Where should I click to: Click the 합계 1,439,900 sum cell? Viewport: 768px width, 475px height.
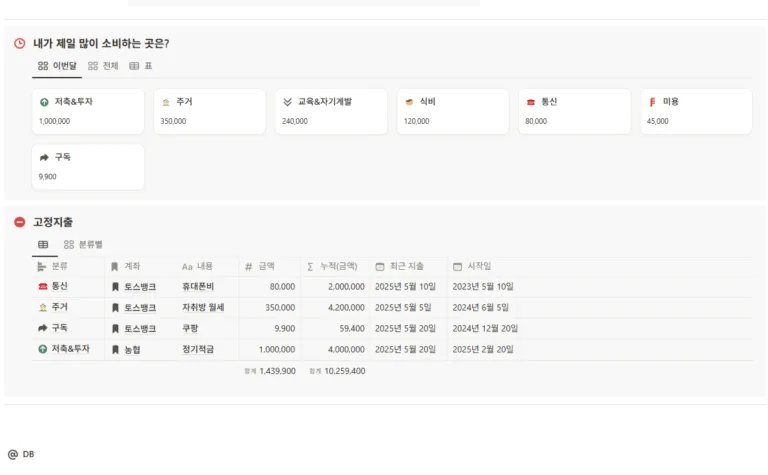(x=270, y=371)
